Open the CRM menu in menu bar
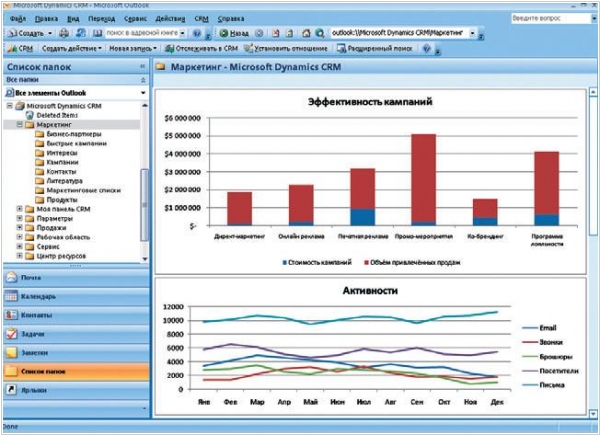 pos(201,19)
